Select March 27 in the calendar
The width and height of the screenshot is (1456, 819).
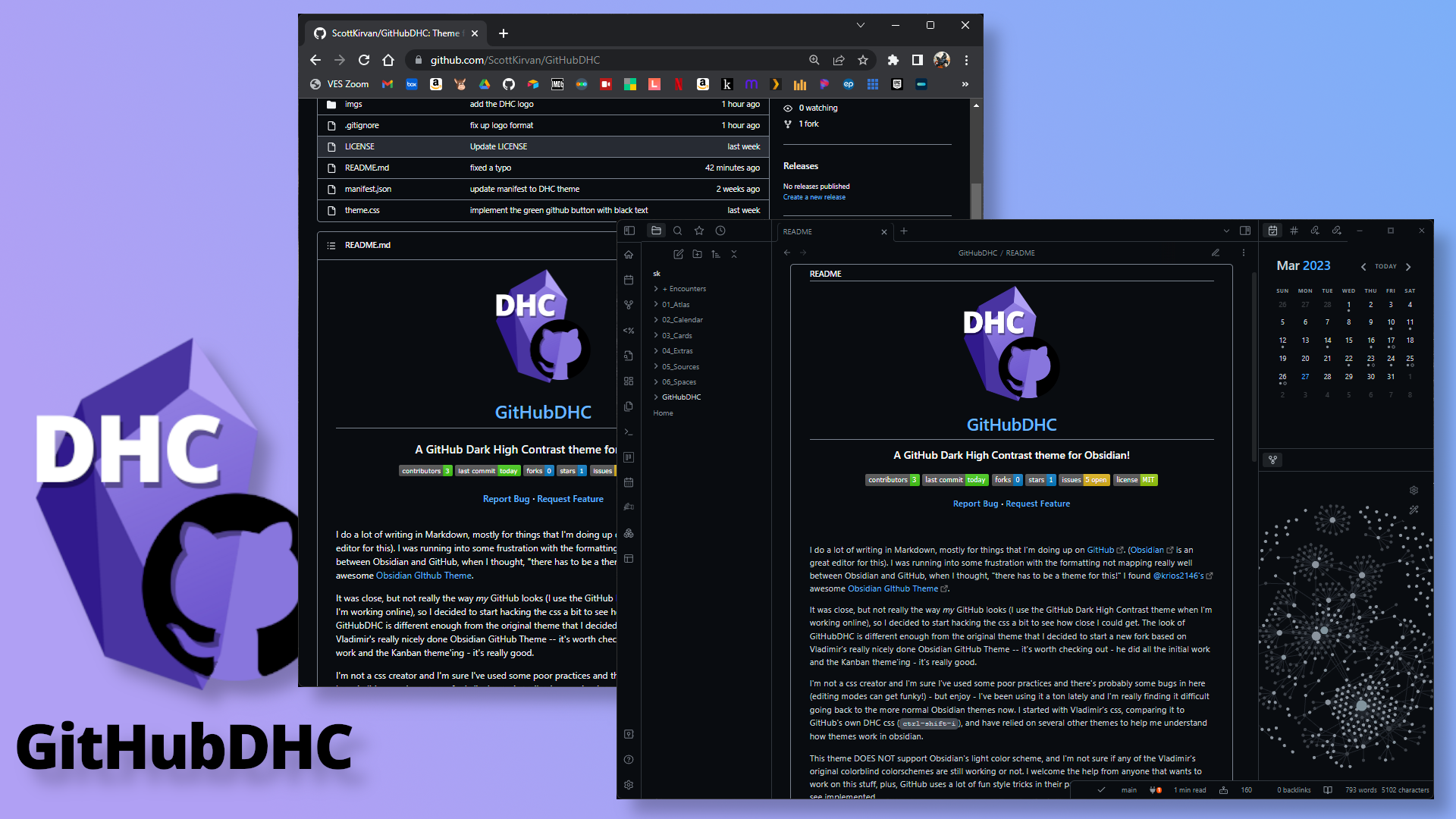(x=1305, y=377)
